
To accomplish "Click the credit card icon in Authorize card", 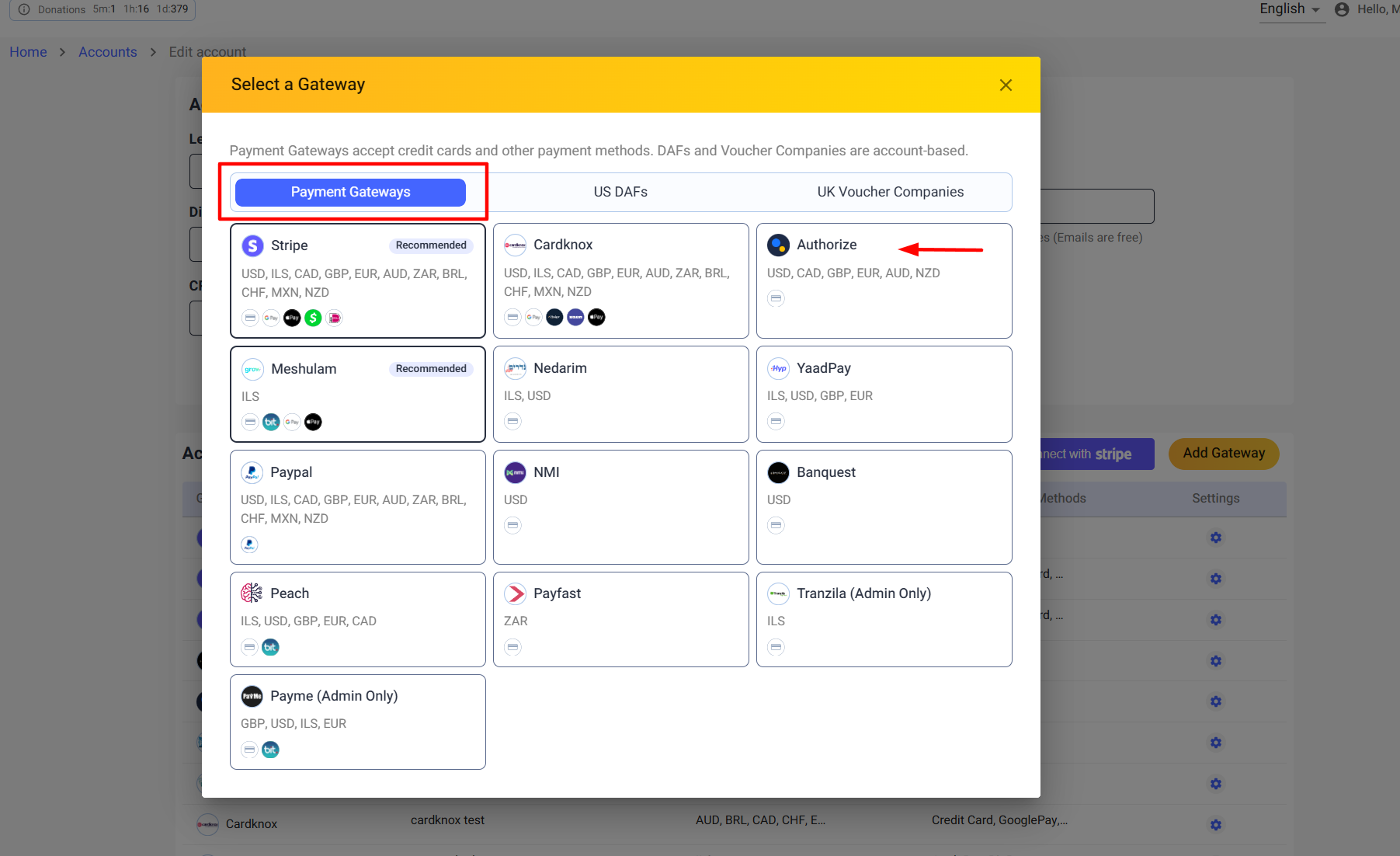I will pos(776,298).
